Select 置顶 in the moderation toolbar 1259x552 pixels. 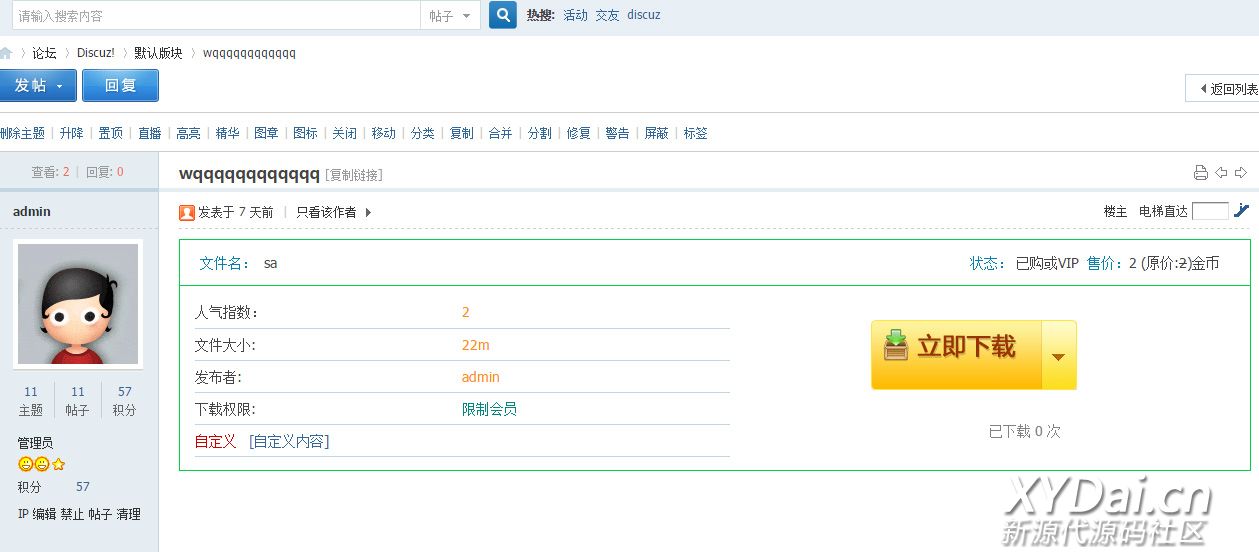point(110,133)
